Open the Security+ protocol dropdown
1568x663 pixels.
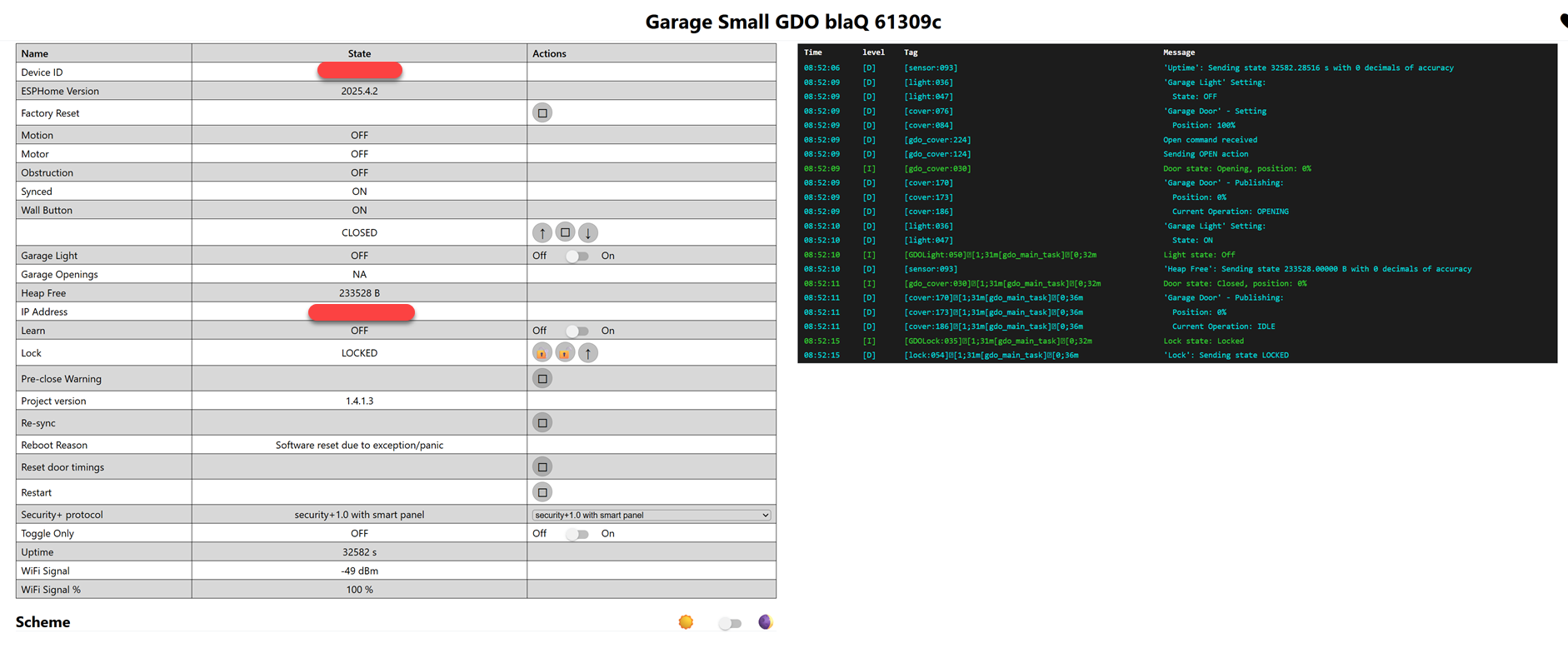652,515
